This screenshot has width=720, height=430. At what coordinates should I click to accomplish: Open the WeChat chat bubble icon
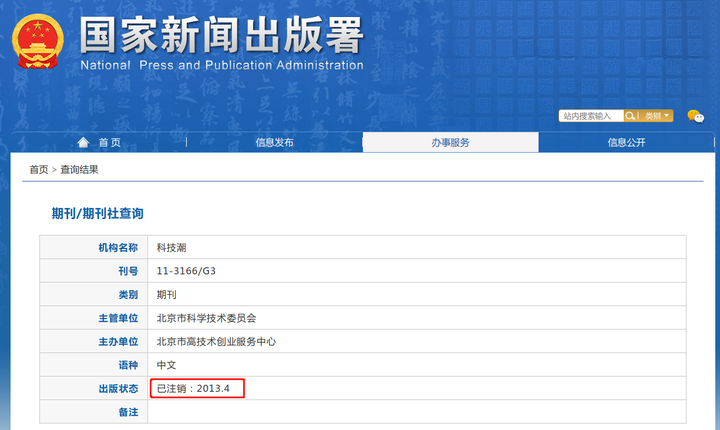tap(695, 116)
